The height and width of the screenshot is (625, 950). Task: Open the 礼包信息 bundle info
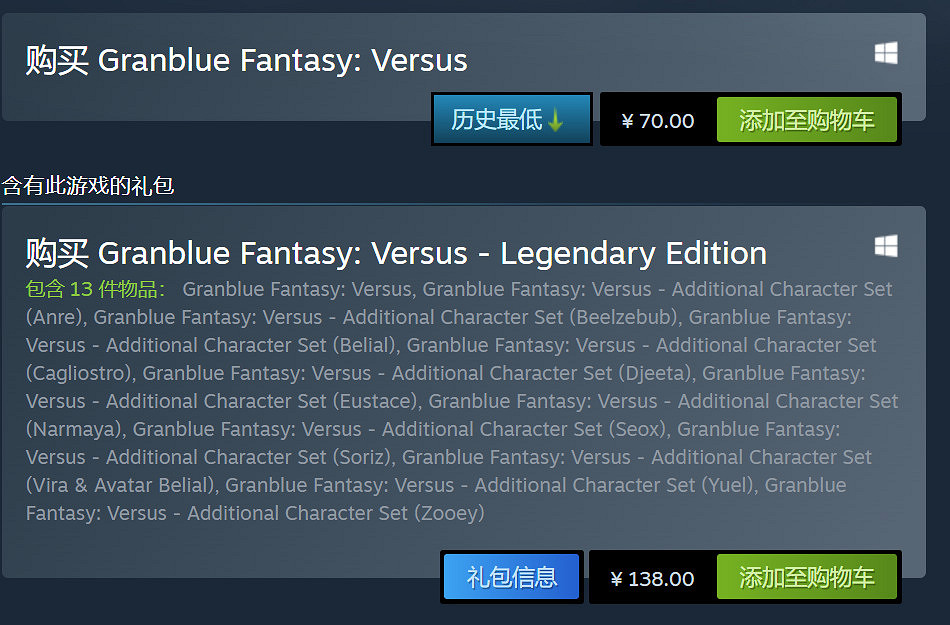coord(511,577)
